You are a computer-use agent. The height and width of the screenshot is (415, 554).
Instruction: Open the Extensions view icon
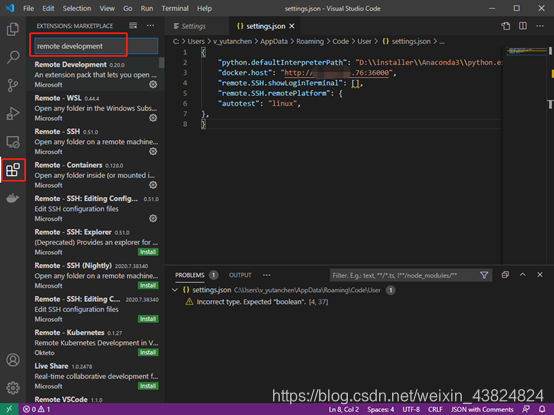[x=13, y=170]
